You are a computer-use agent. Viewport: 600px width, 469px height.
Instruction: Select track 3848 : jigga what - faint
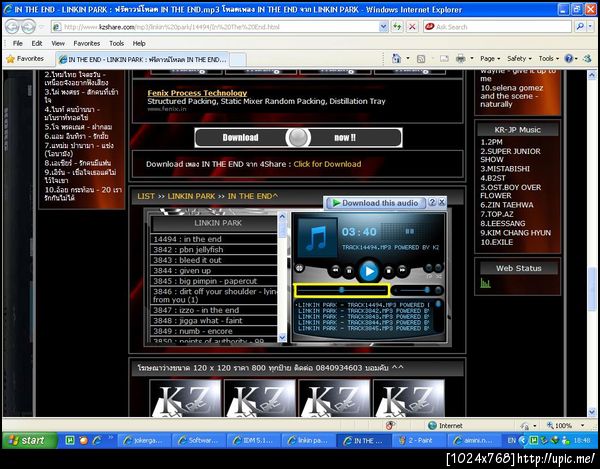pyautogui.click(x=214, y=321)
